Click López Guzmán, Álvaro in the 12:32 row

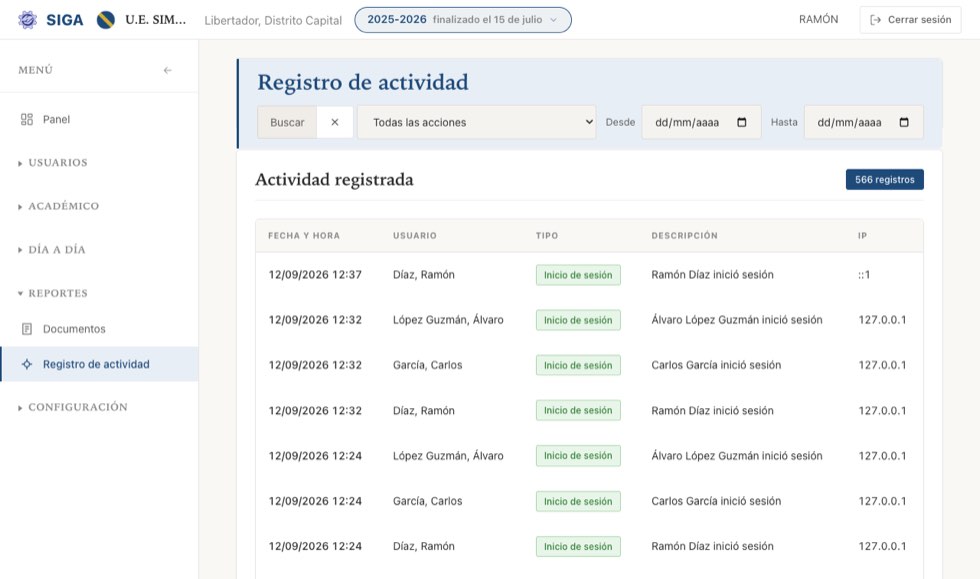[448, 320]
